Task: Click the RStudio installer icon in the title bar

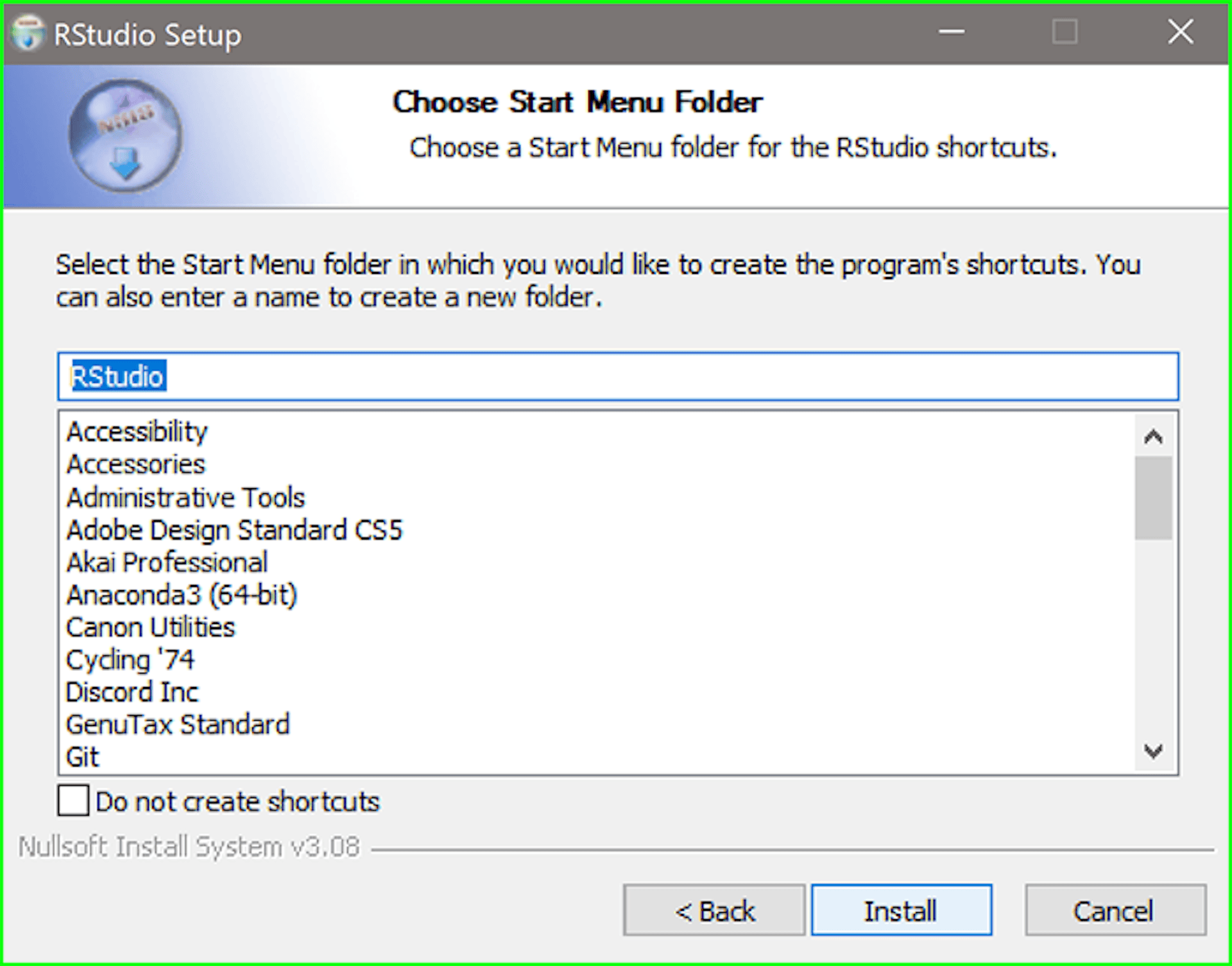Action: (30, 33)
